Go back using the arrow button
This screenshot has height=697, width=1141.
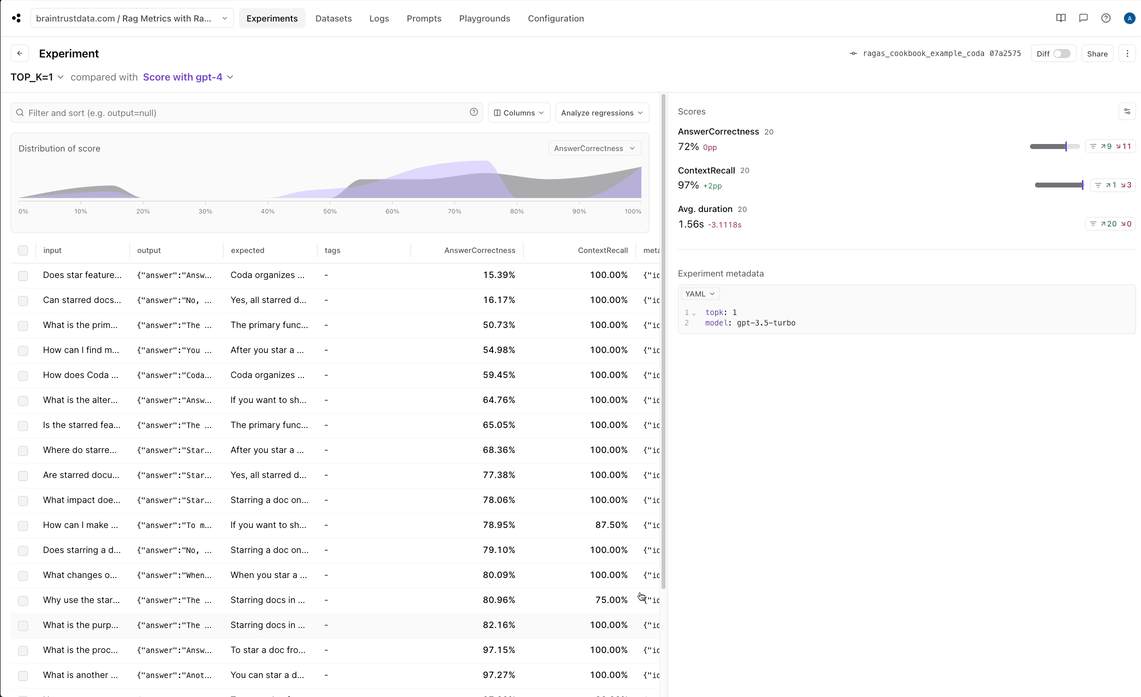point(20,54)
